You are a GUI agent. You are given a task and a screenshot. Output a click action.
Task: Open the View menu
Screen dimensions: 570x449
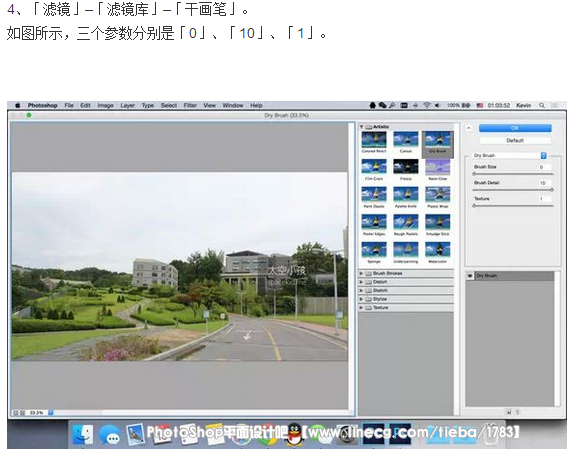(x=209, y=105)
